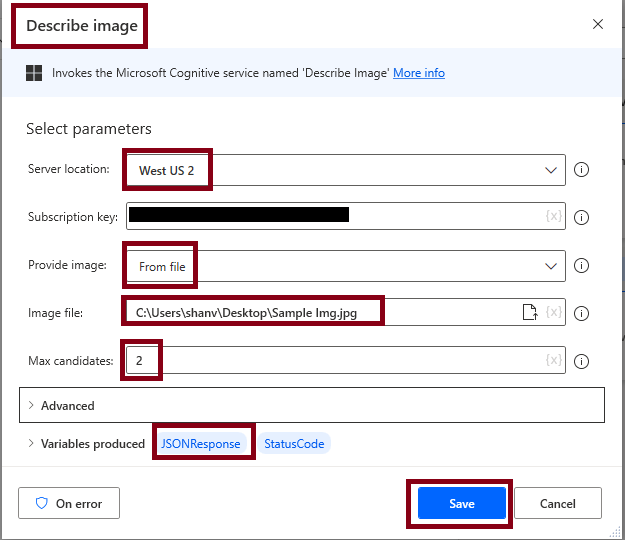Image resolution: width=625 pixels, height=541 pixels.
Task: Expand the Advanced section
Action: click(x=312, y=405)
